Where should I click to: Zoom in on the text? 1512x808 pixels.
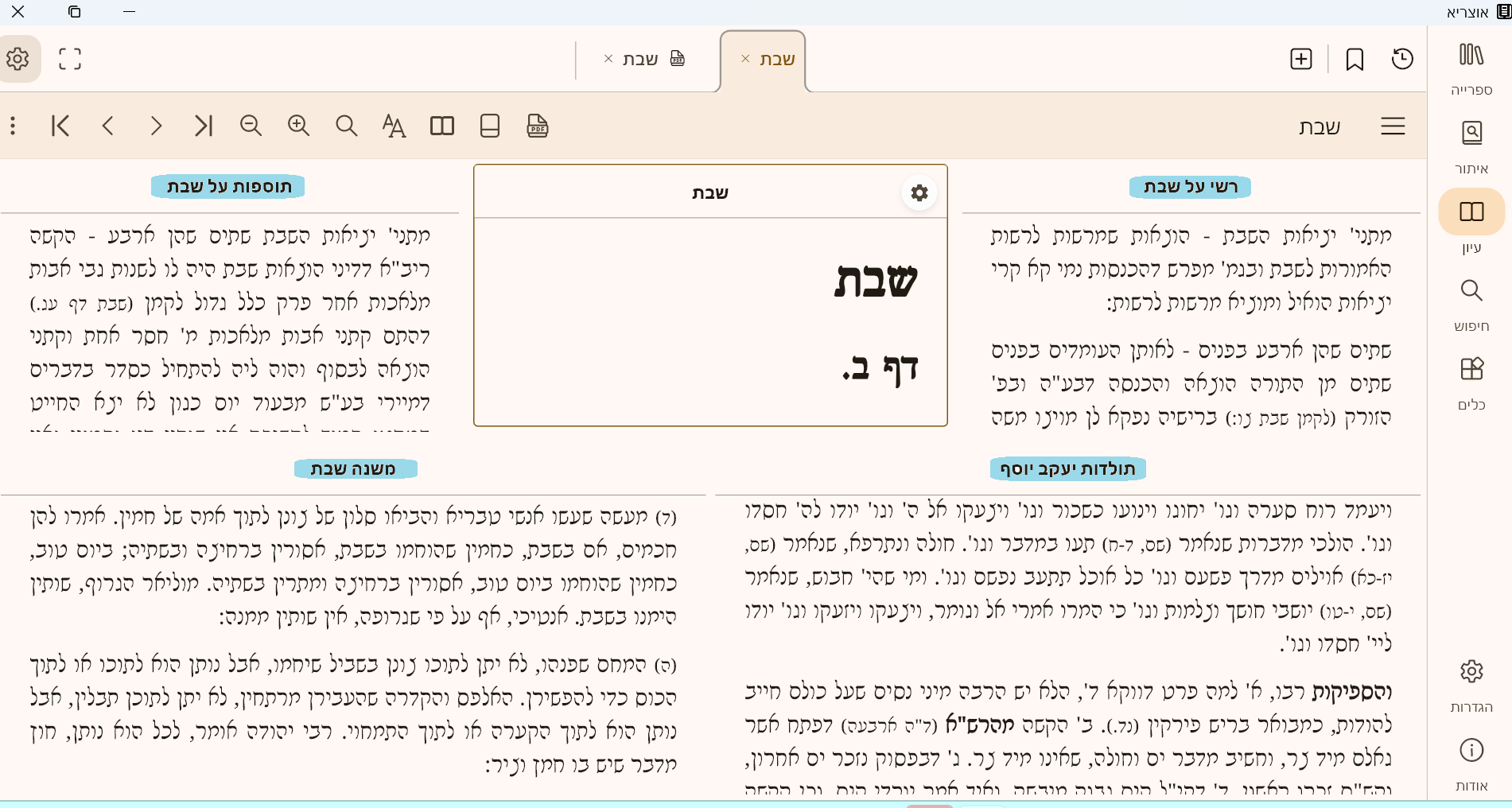(298, 126)
